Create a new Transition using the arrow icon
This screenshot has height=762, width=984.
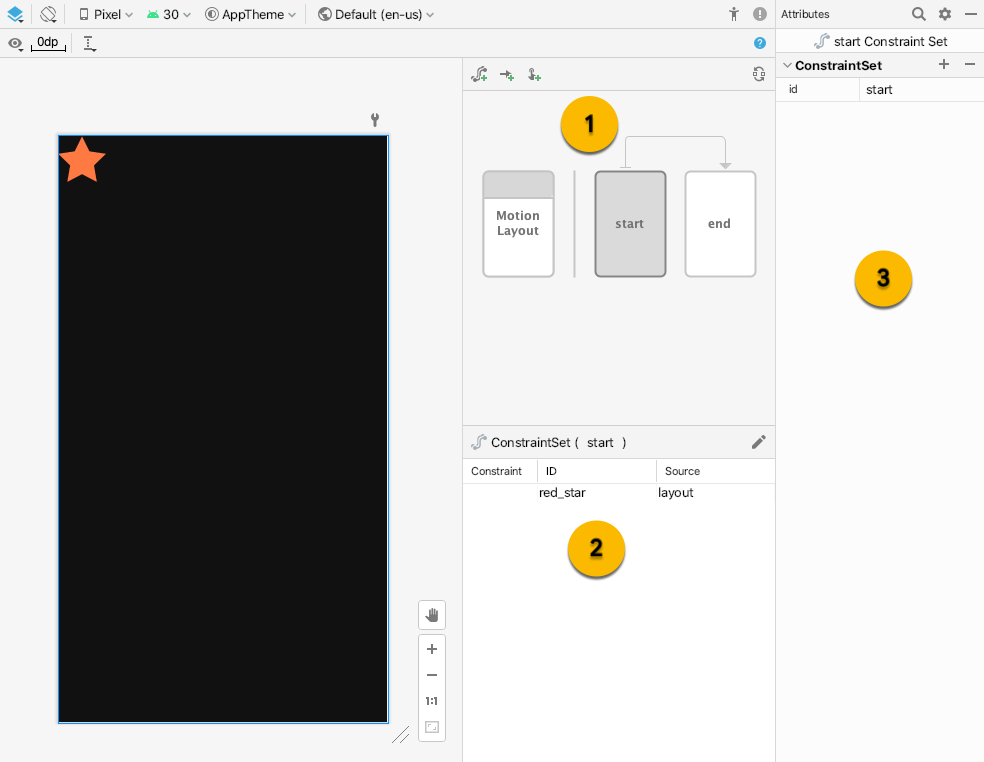tap(506, 73)
